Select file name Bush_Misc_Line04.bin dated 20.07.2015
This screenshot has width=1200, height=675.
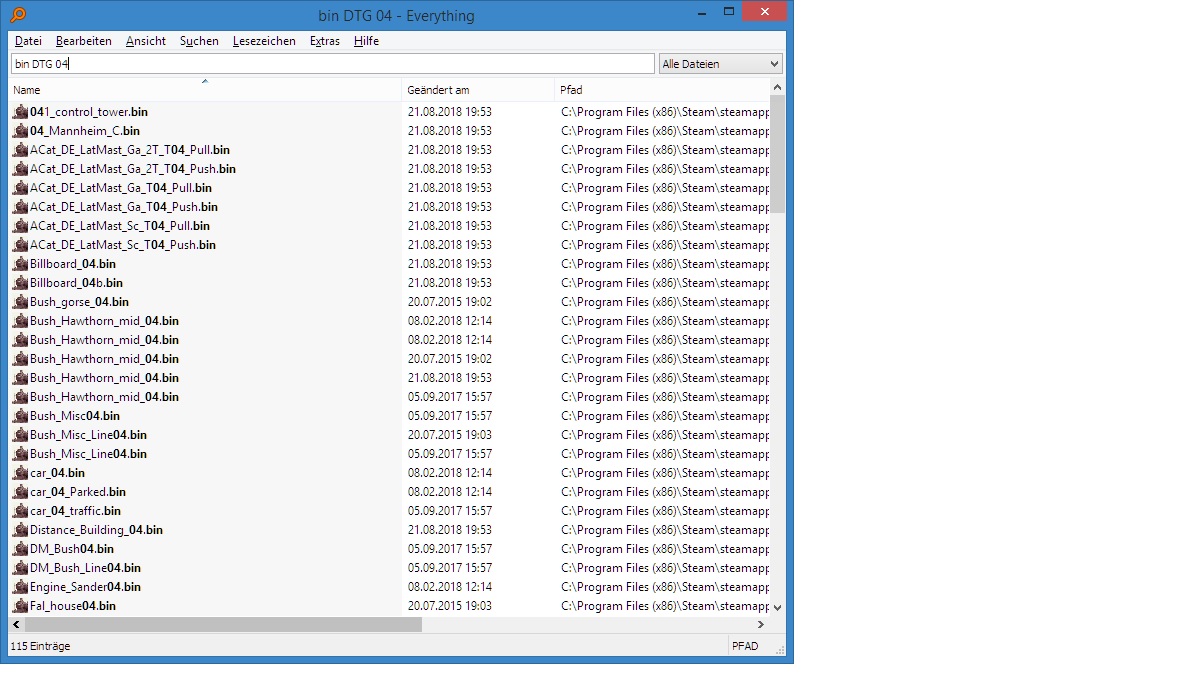[x=88, y=435]
